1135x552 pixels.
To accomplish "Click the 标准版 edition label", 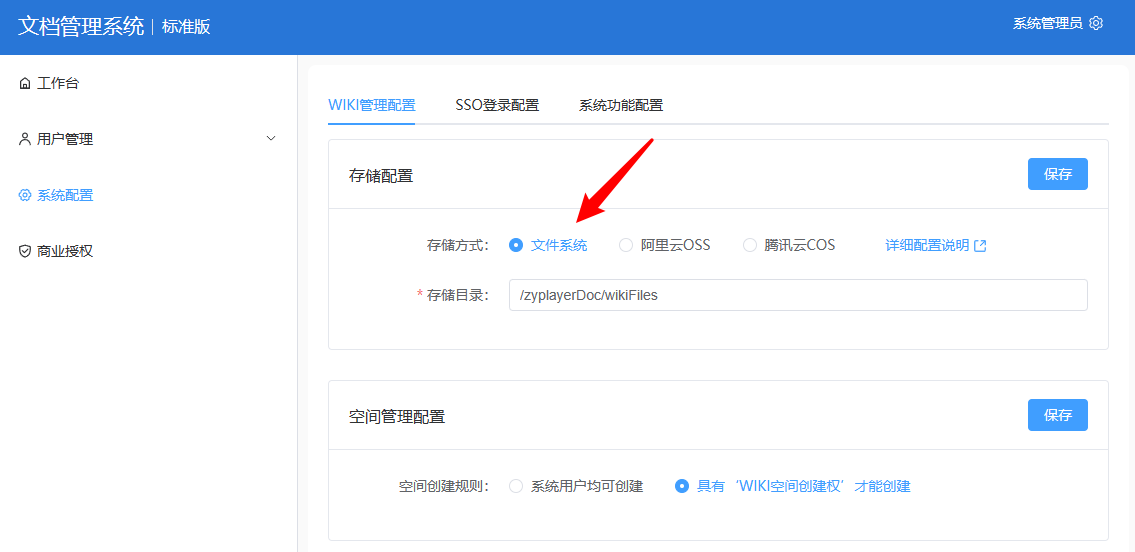I will coord(186,27).
